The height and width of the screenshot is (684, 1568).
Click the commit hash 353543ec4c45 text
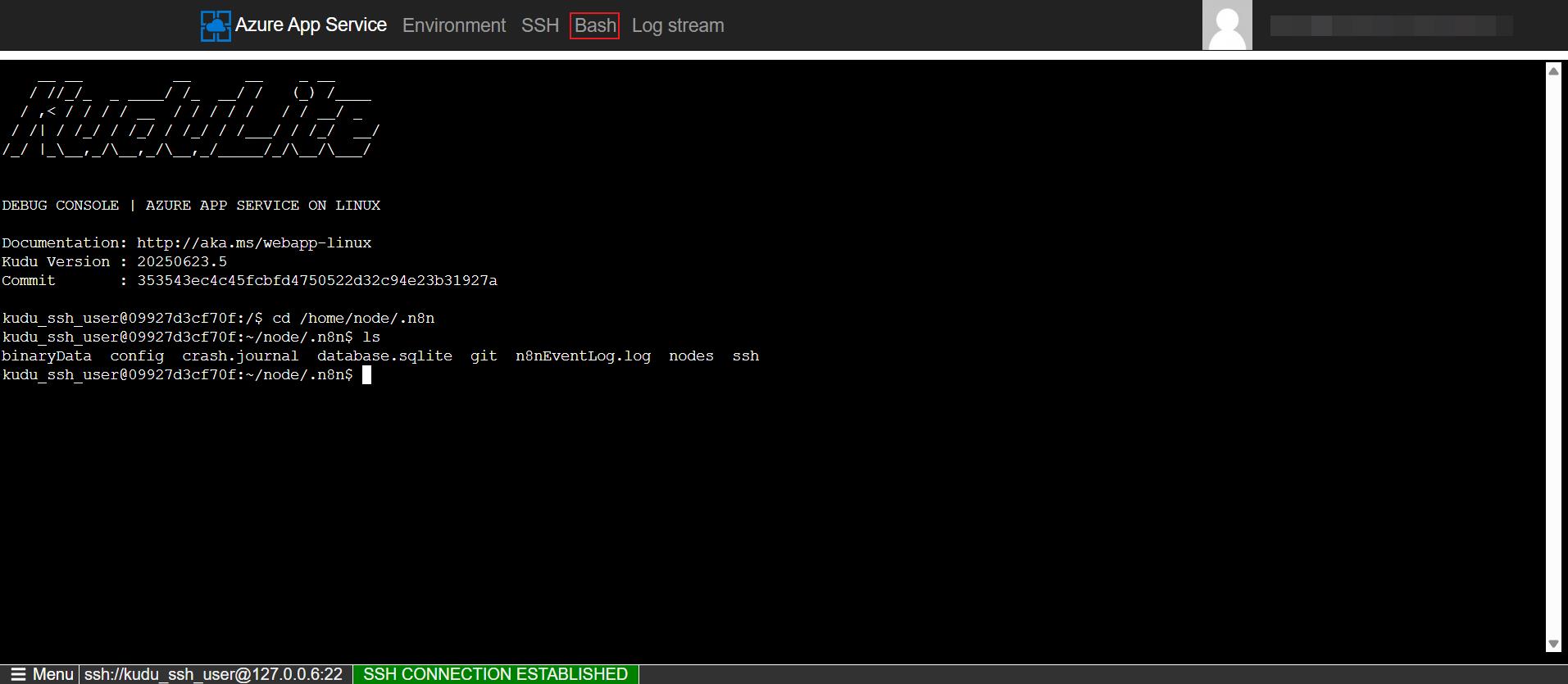pyautogui.click(x=317, y=280)
